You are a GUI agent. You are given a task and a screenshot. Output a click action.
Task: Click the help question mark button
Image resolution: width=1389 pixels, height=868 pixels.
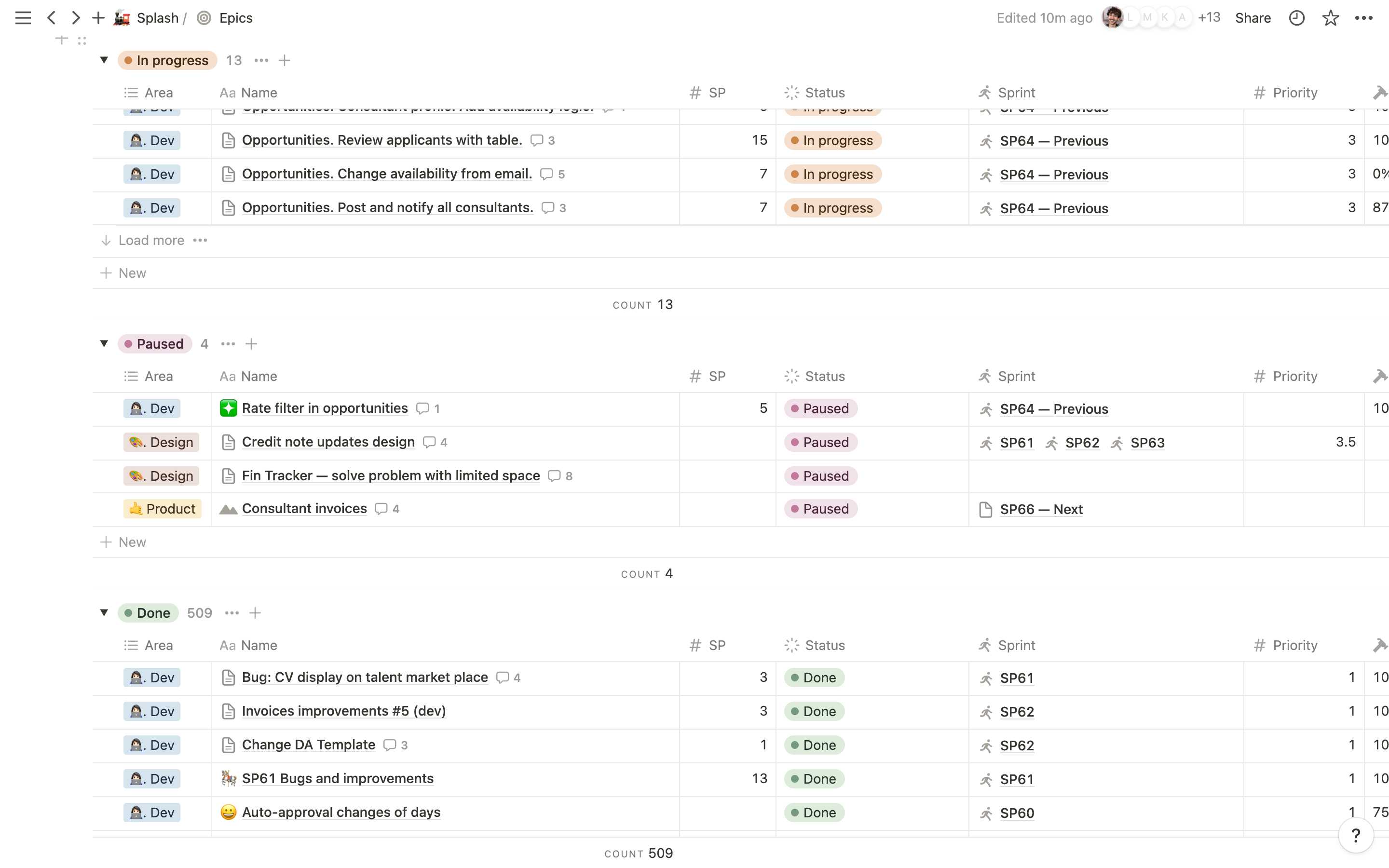1355,835
